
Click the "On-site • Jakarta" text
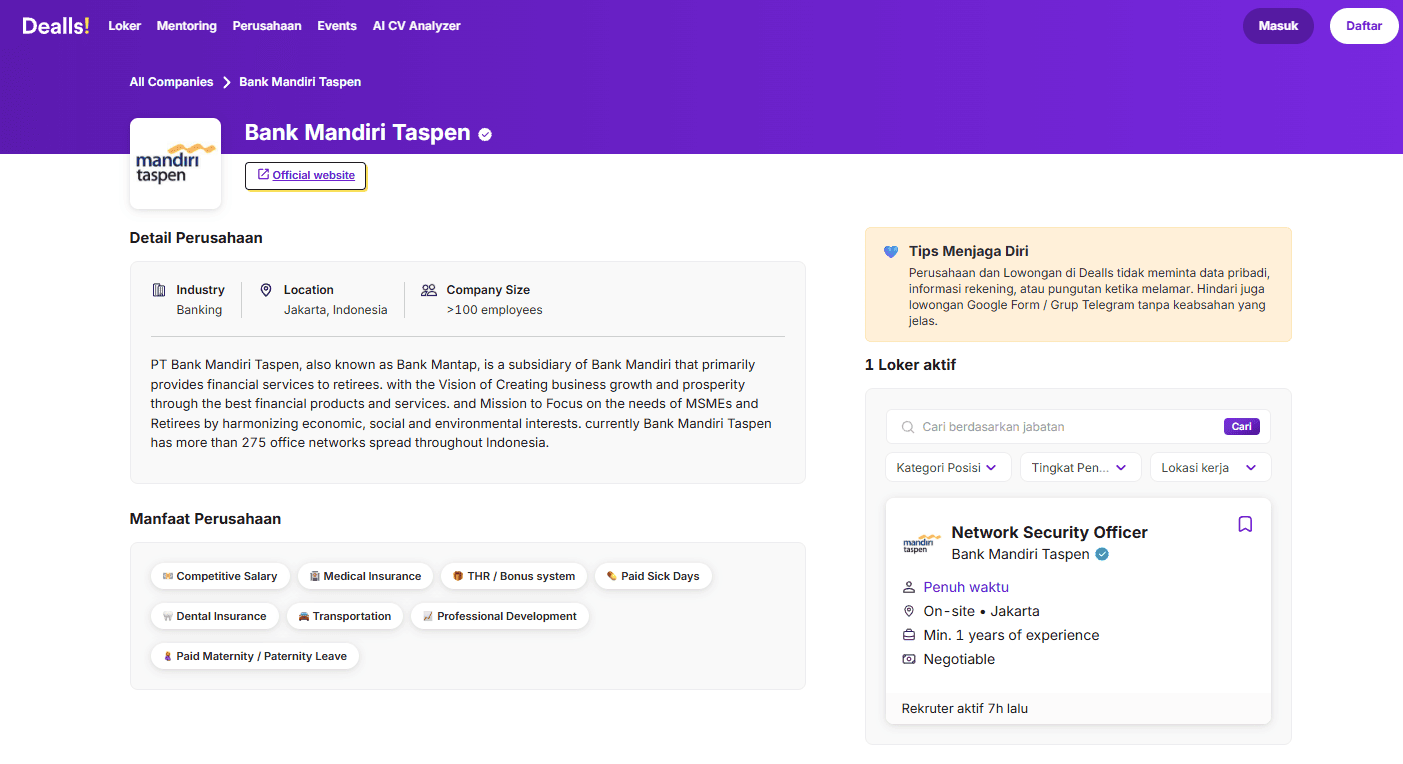981,611
